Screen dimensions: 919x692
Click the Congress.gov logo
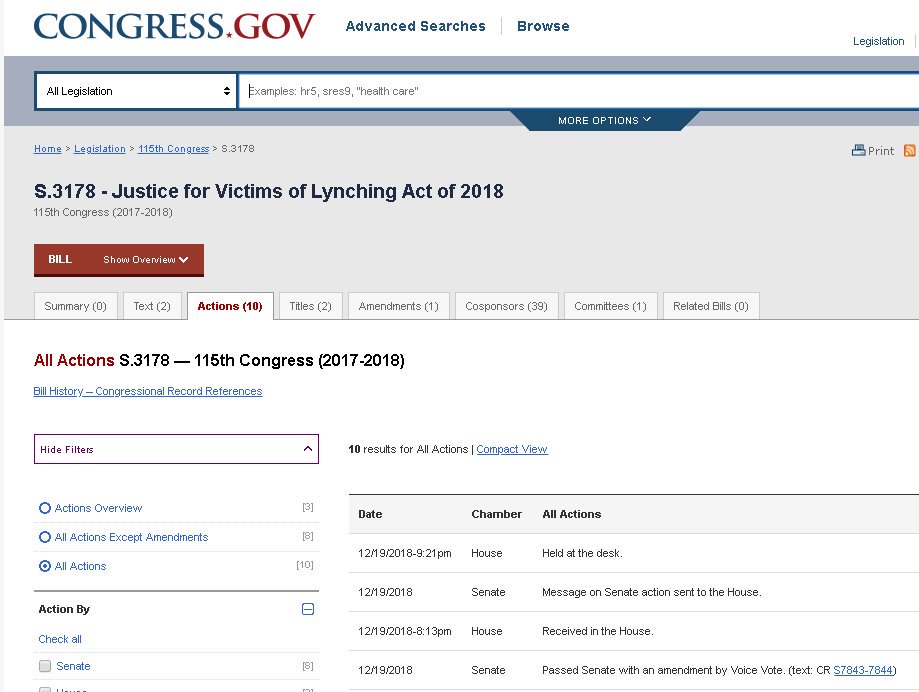pyautogui.click(x=174, y=26)
